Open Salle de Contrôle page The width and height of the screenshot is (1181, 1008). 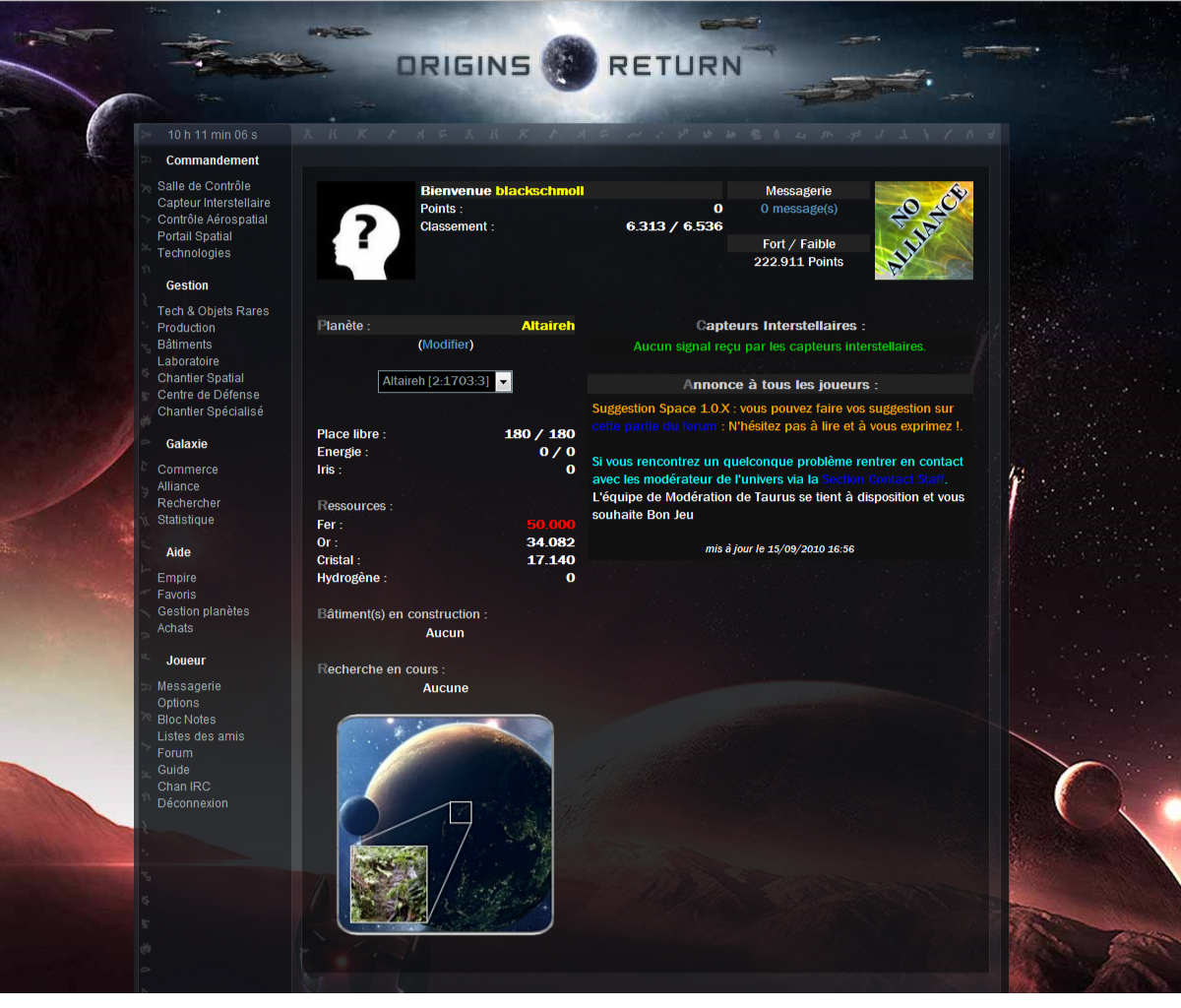point(204,186)
